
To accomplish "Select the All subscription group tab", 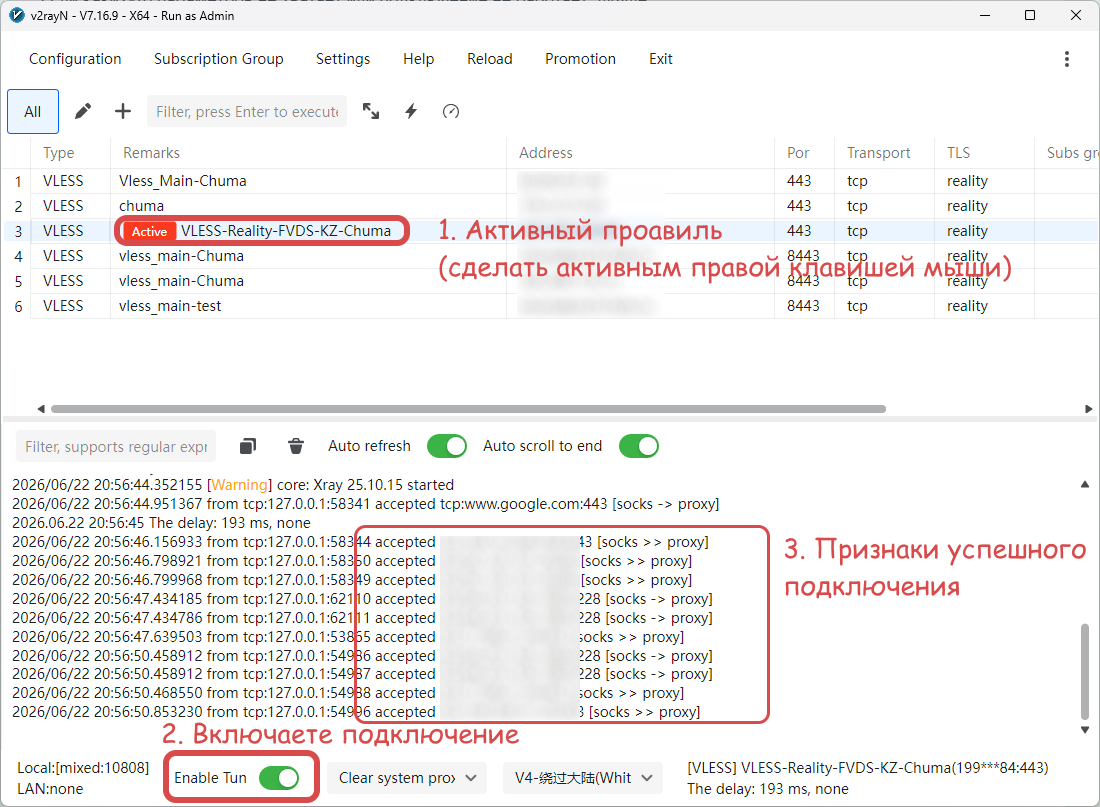I will (33, 112).
